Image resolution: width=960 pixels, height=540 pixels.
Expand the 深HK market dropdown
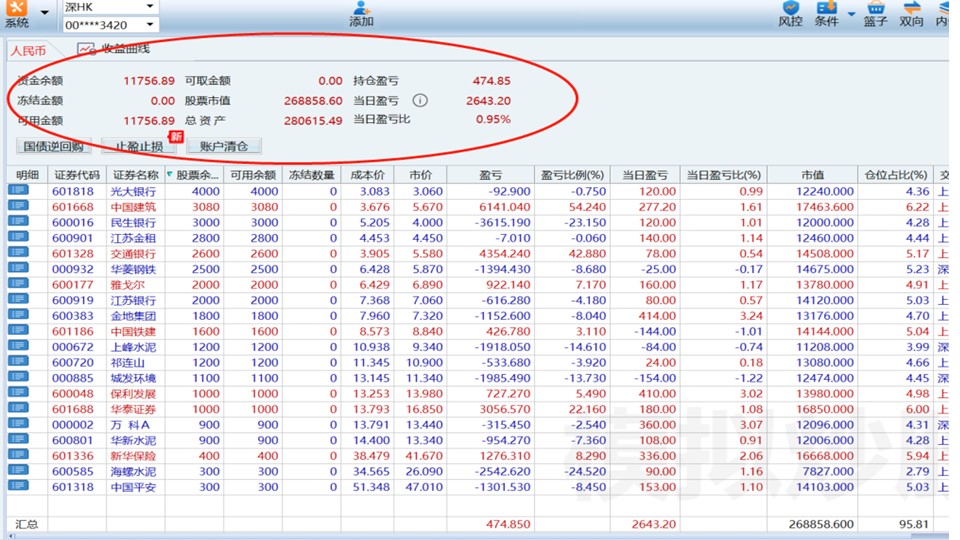(x=149, y=6)
